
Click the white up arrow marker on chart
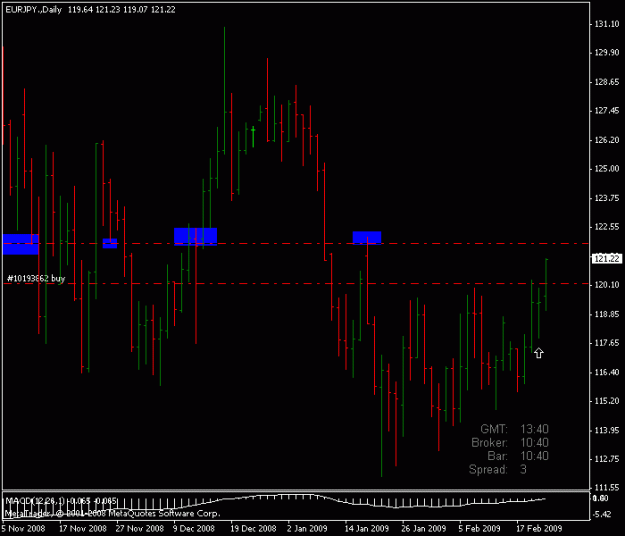[539, 353]
